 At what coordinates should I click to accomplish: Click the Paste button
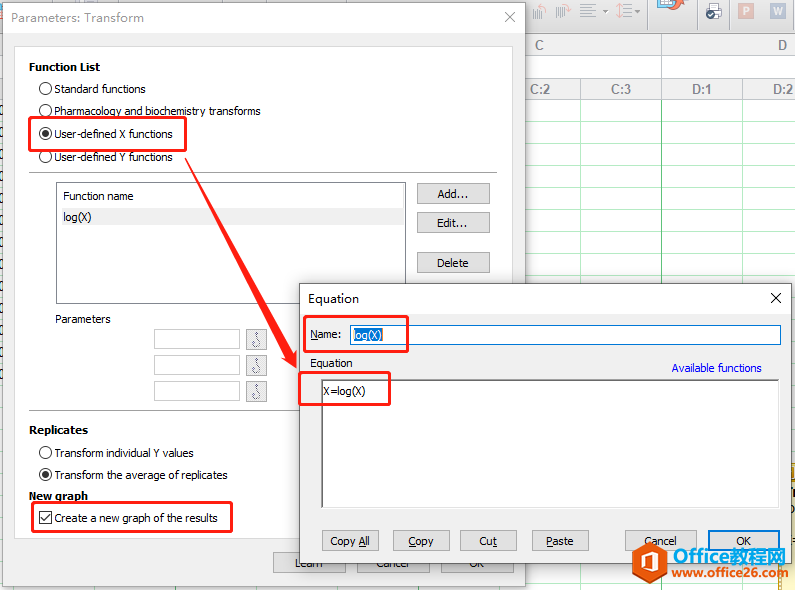(560, 541)
